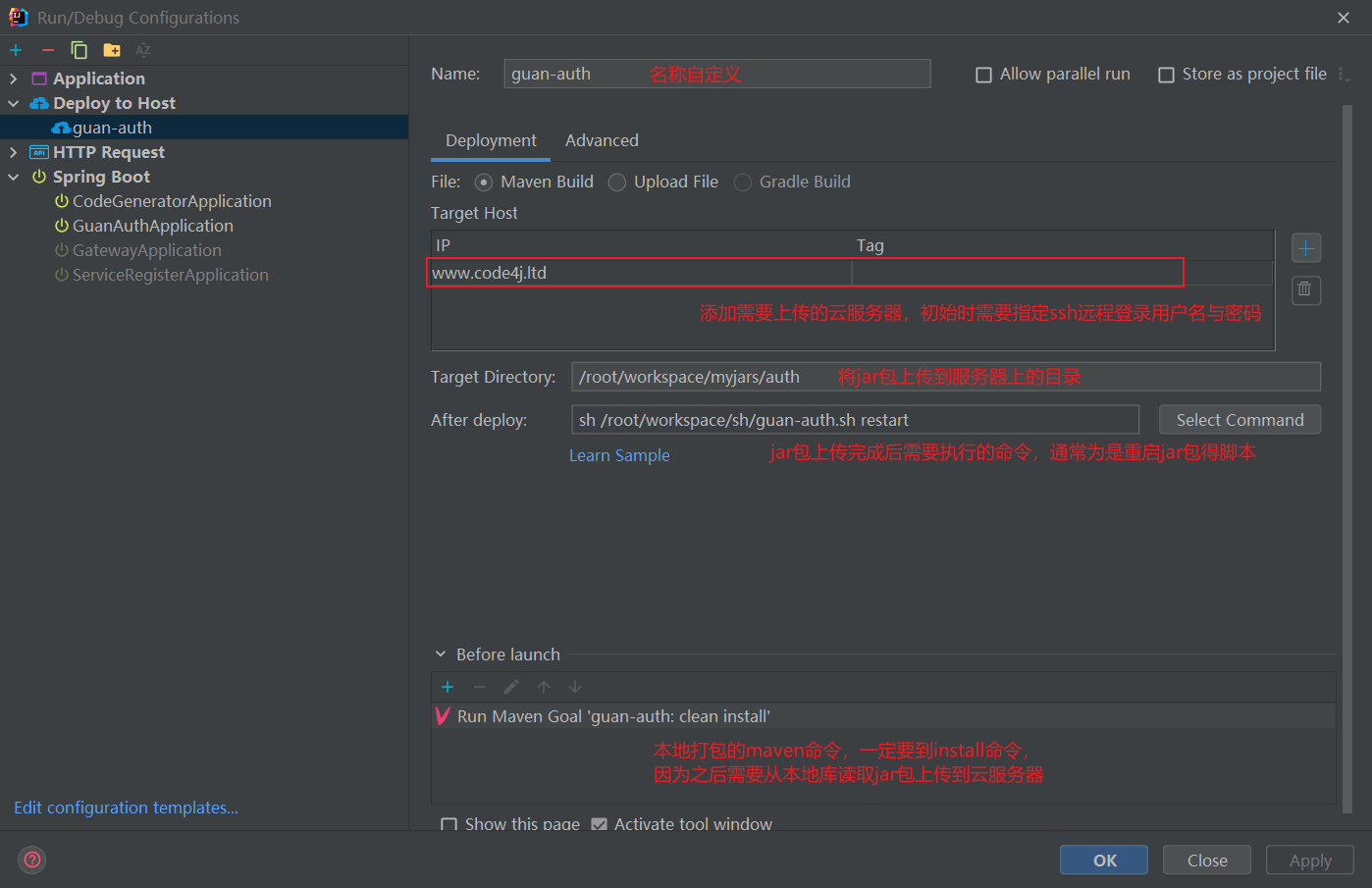The image size is (1372, 888).
Task: Open the Learn Sample link
Action: pyautogui.click(x=619, y=455)
